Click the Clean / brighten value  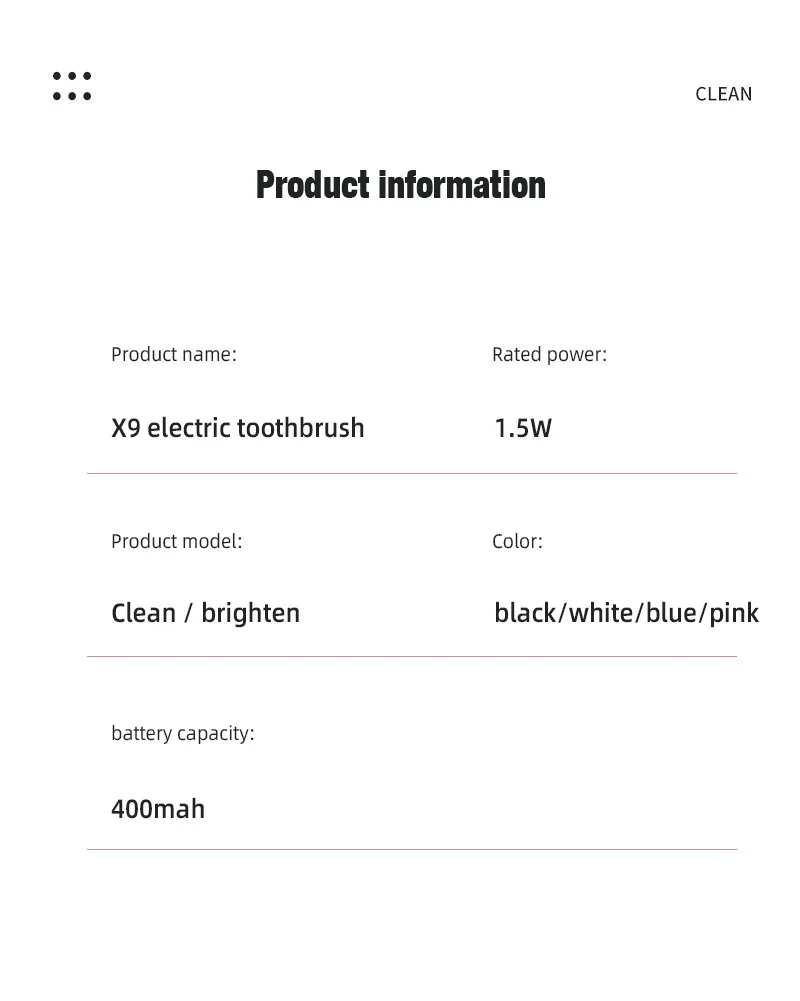[x=205, y=613]
